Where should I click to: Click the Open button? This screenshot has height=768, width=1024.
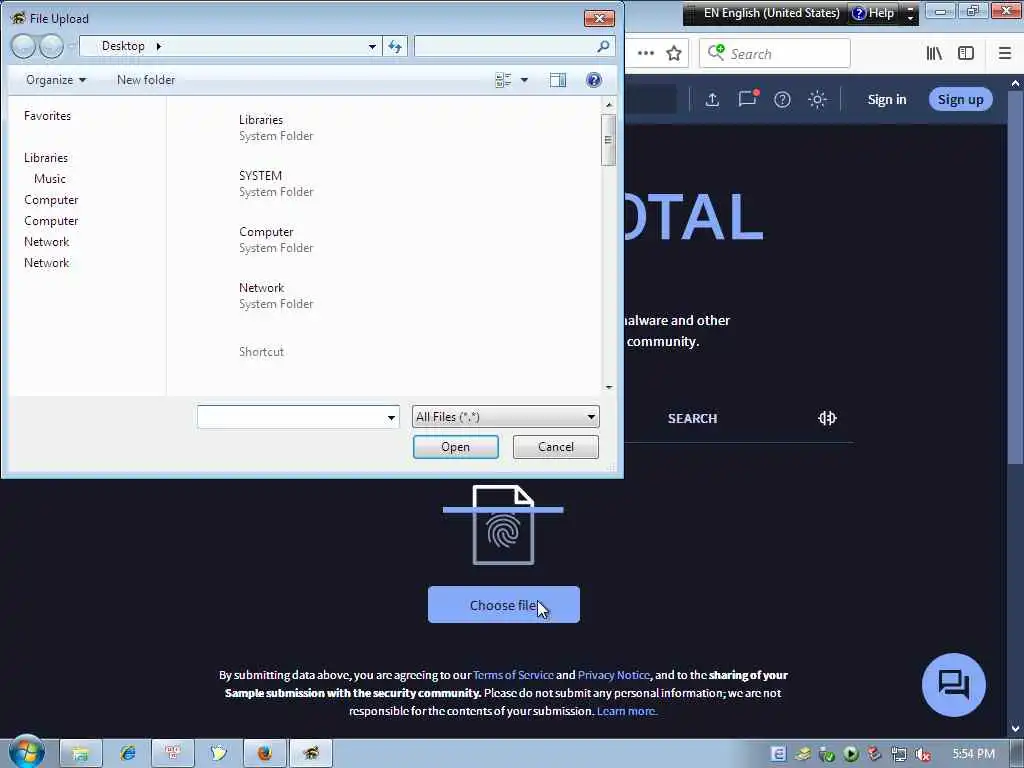tap(455, 447)
